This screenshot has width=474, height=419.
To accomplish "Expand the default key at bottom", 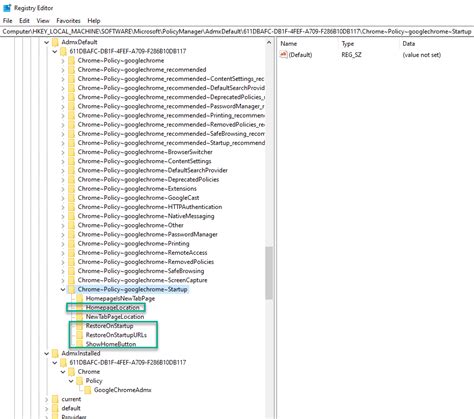I will coord(47,408).
